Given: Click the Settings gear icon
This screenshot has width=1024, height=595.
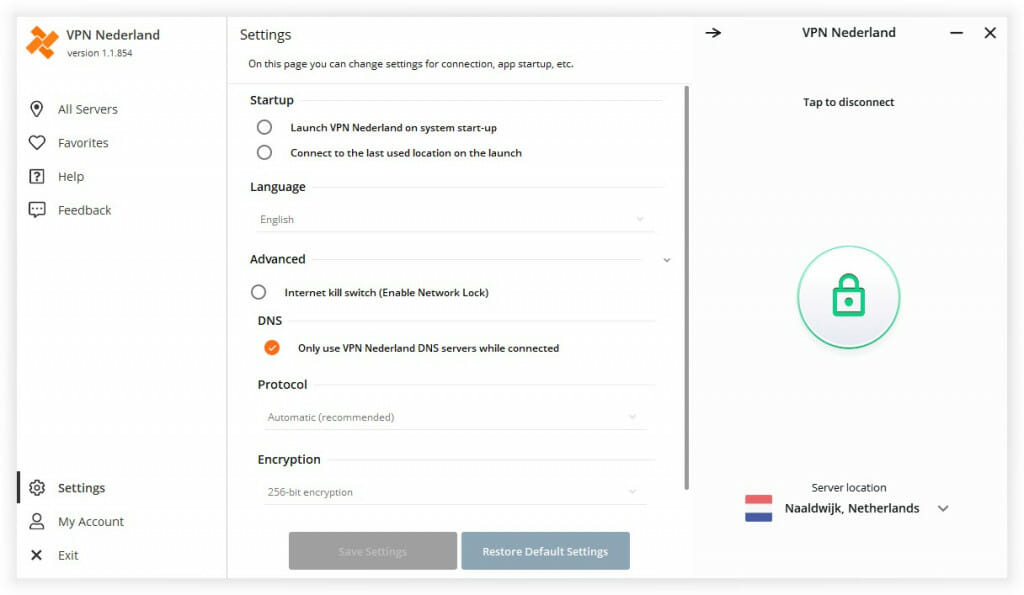Looking at the screenshot, I should [x=36, y=487].
